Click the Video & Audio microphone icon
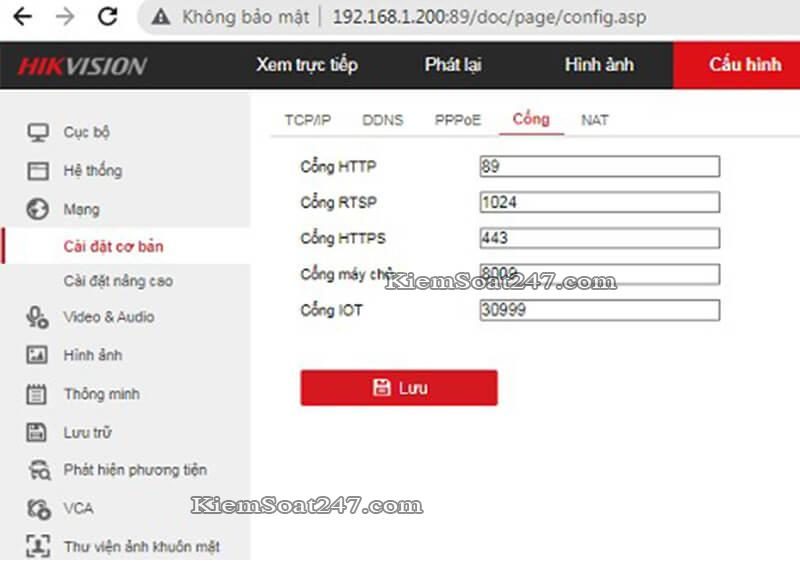This screenshot has width=800, height=564. tap(37, 317)
